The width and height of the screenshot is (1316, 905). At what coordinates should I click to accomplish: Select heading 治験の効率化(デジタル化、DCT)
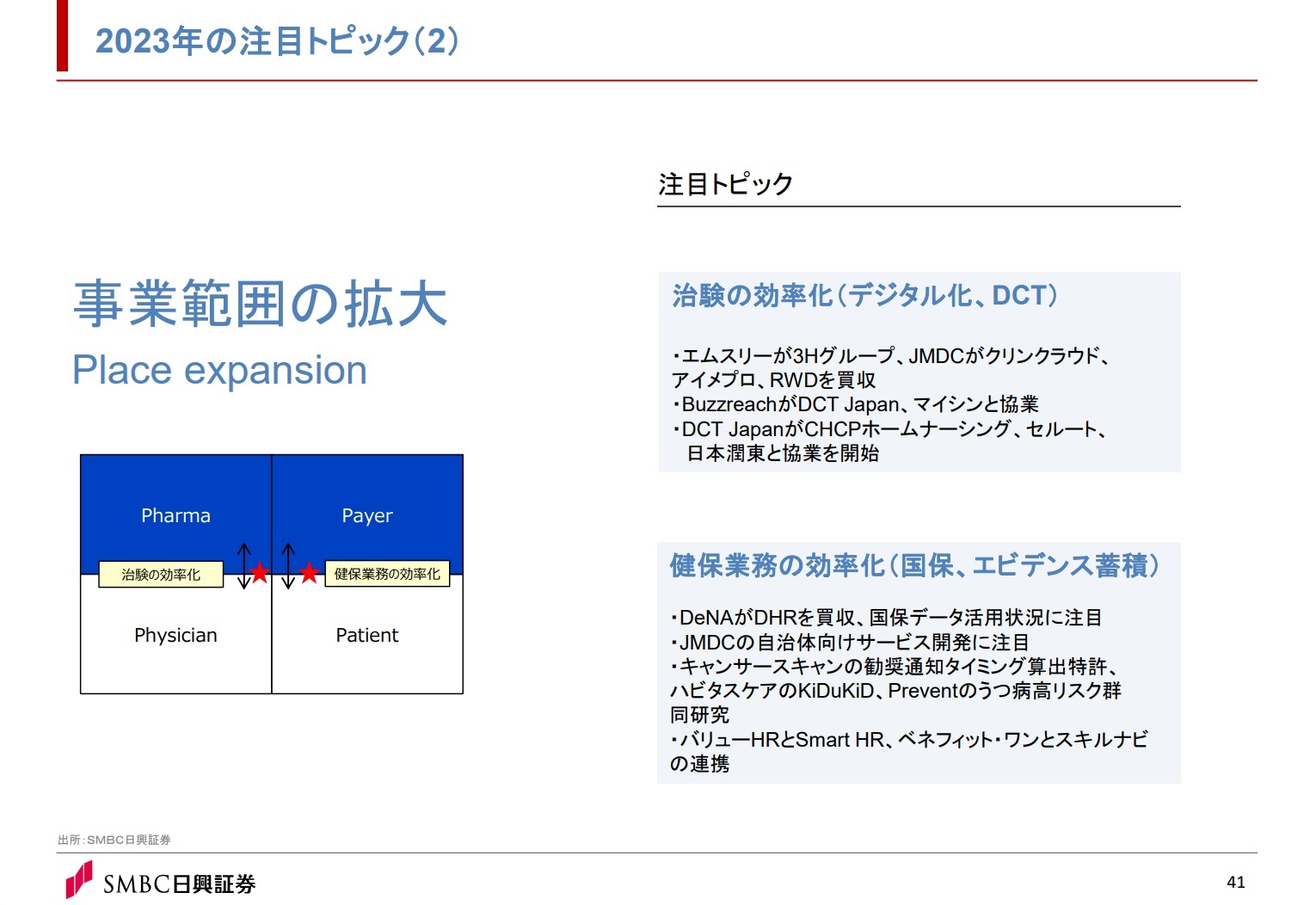(864, 295)
